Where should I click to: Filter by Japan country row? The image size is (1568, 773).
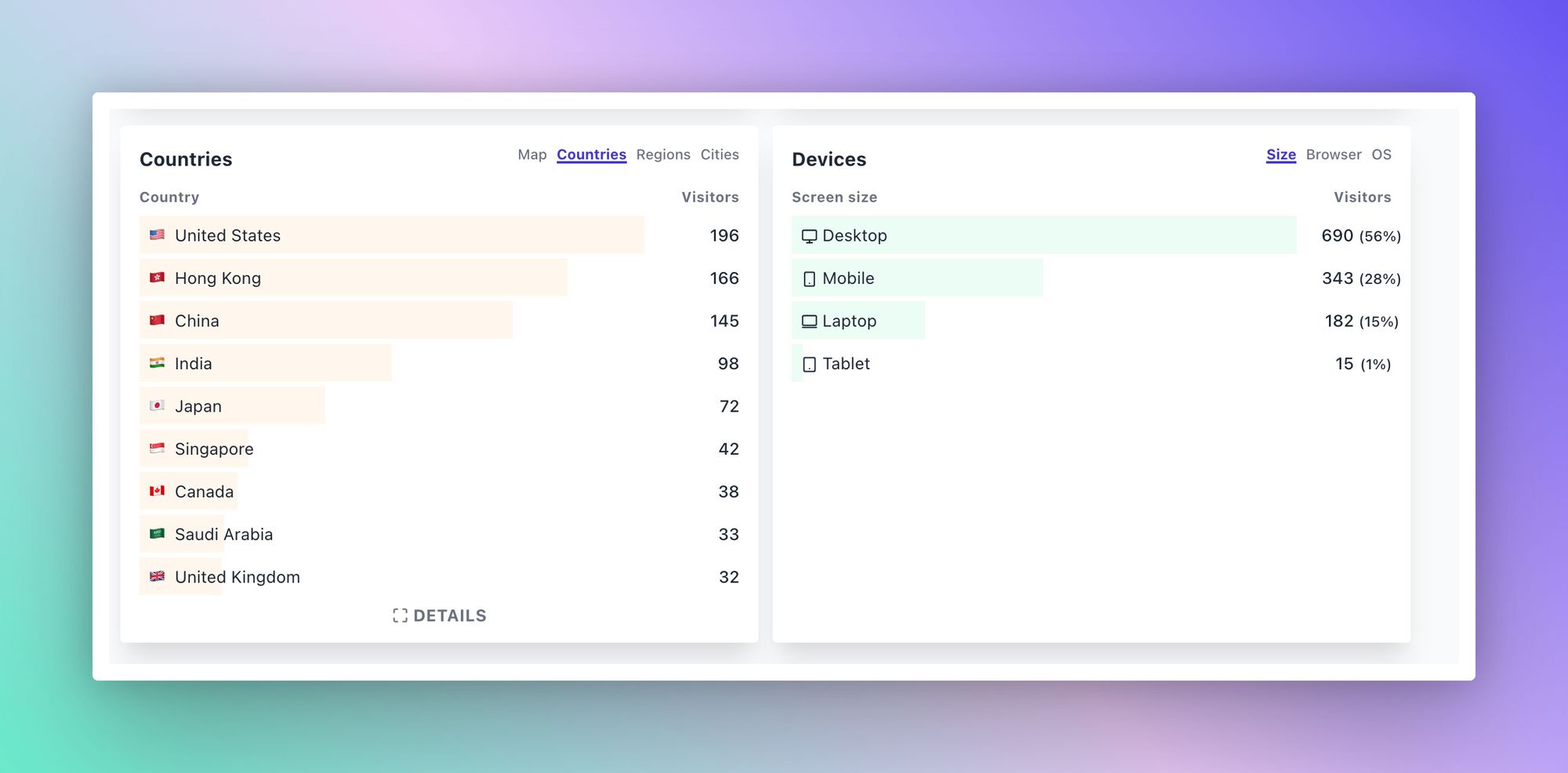439,406
